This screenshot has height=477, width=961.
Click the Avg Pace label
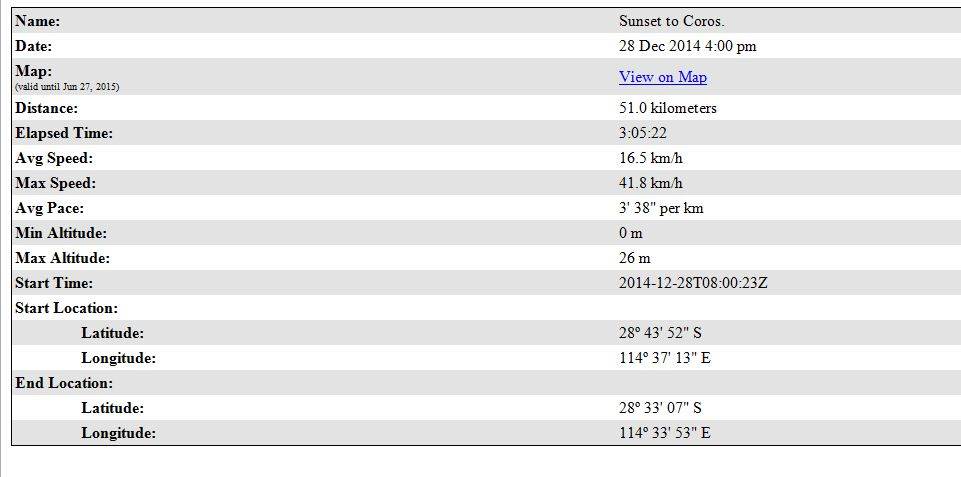[x=49, y=208]
